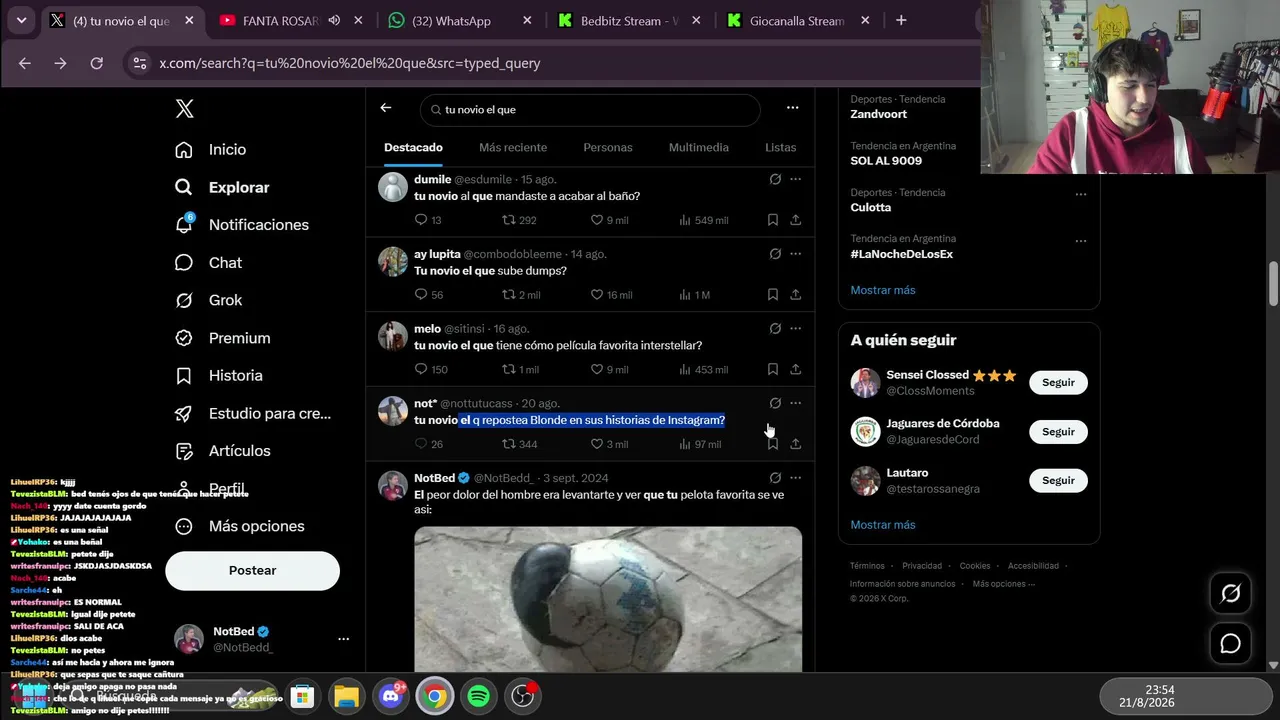Viewport: 1280px width, 720px height.
Task: Mute the FANTA ROSAR tab audio
Action: pos(334,20)
